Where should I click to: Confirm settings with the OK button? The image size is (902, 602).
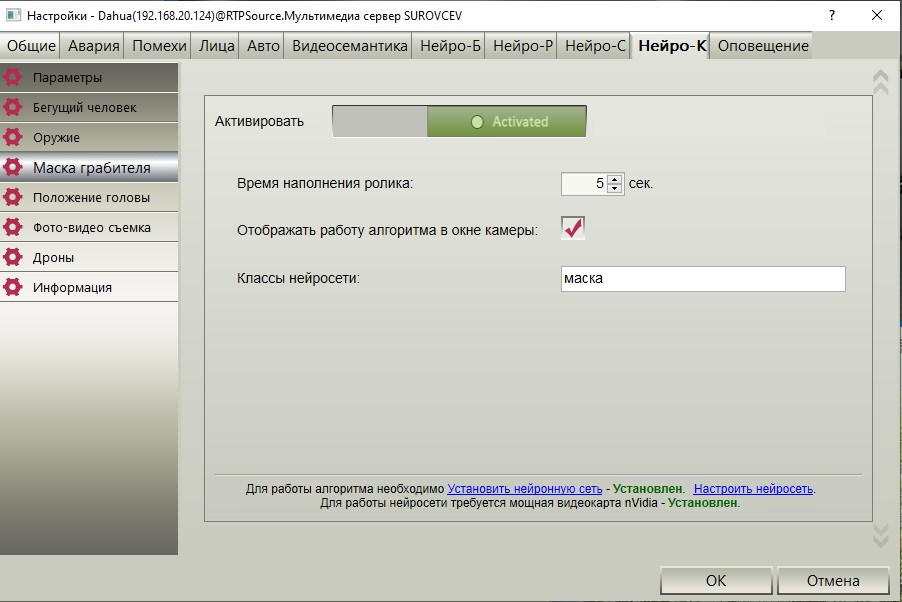point(716,580)
